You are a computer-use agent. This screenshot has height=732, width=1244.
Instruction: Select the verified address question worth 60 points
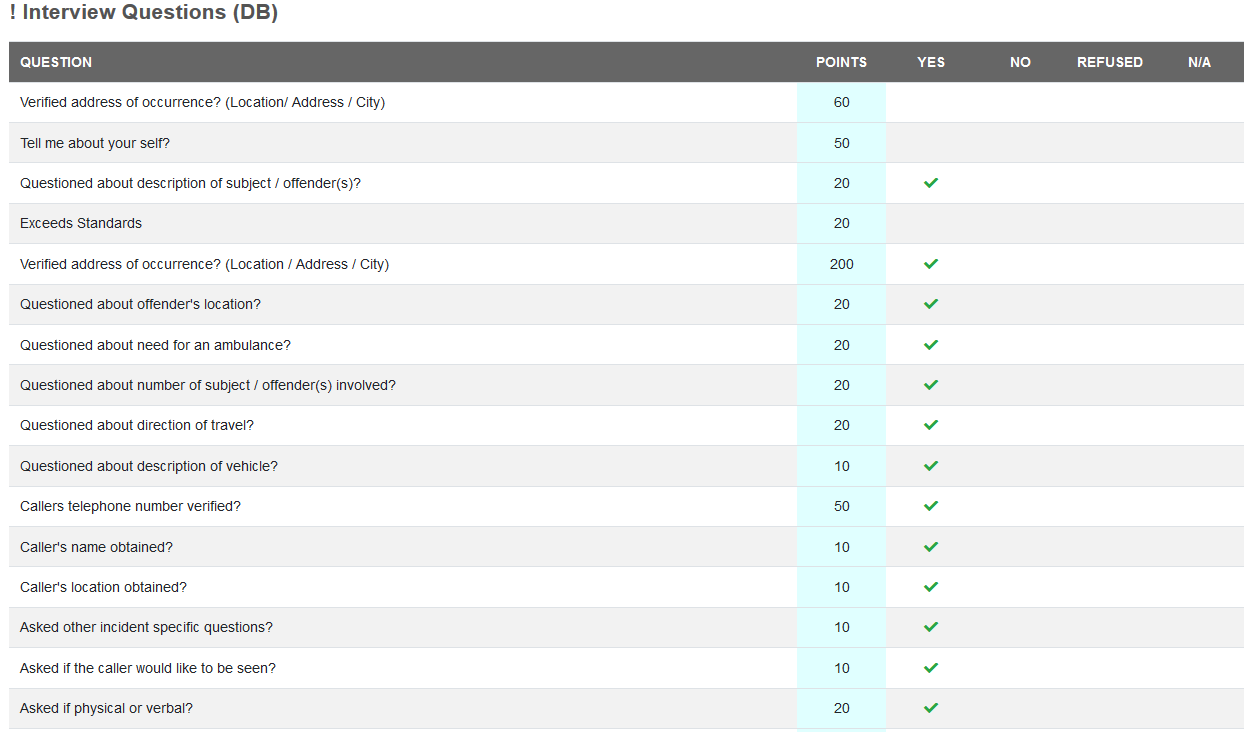202,102
